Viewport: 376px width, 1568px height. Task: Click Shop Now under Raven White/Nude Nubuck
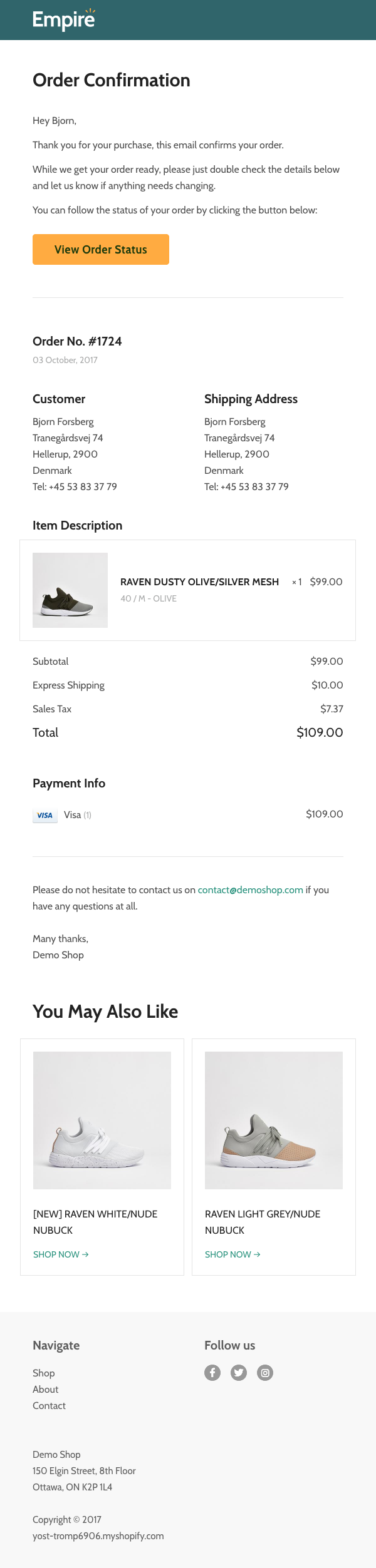pos(61,1254)
